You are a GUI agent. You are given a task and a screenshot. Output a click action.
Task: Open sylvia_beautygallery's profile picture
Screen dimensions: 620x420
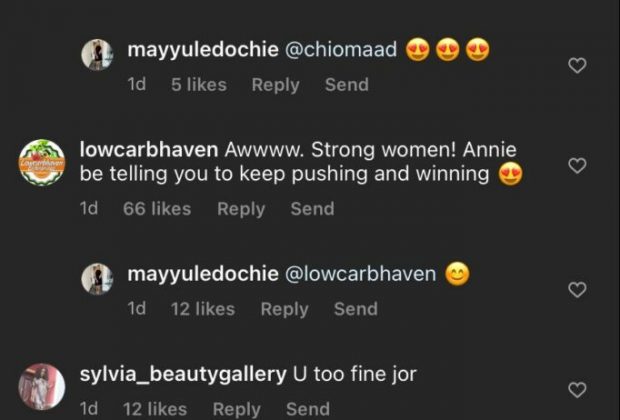(x=42, y=385)
